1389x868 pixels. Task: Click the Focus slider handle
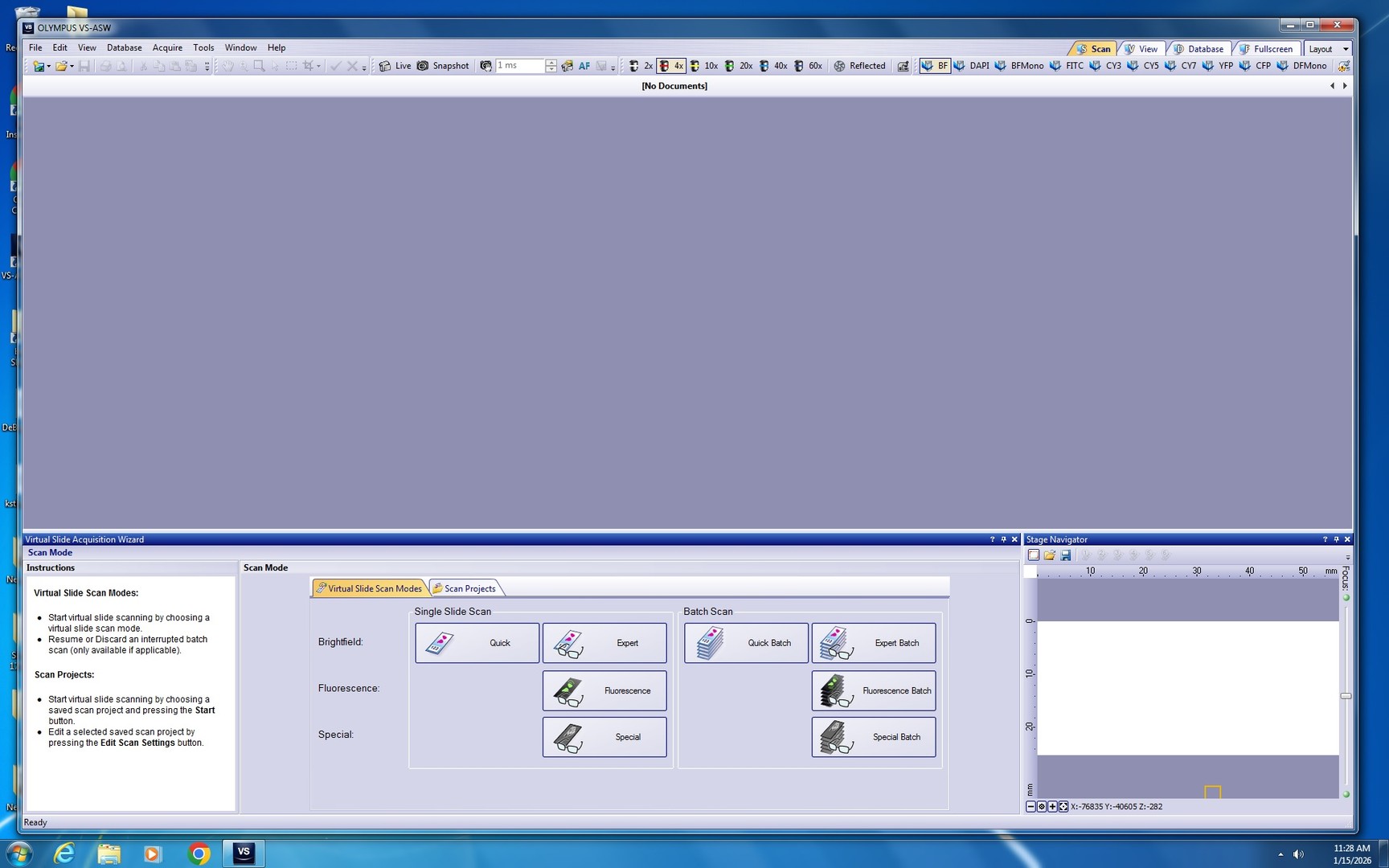tap(1346, 696)
